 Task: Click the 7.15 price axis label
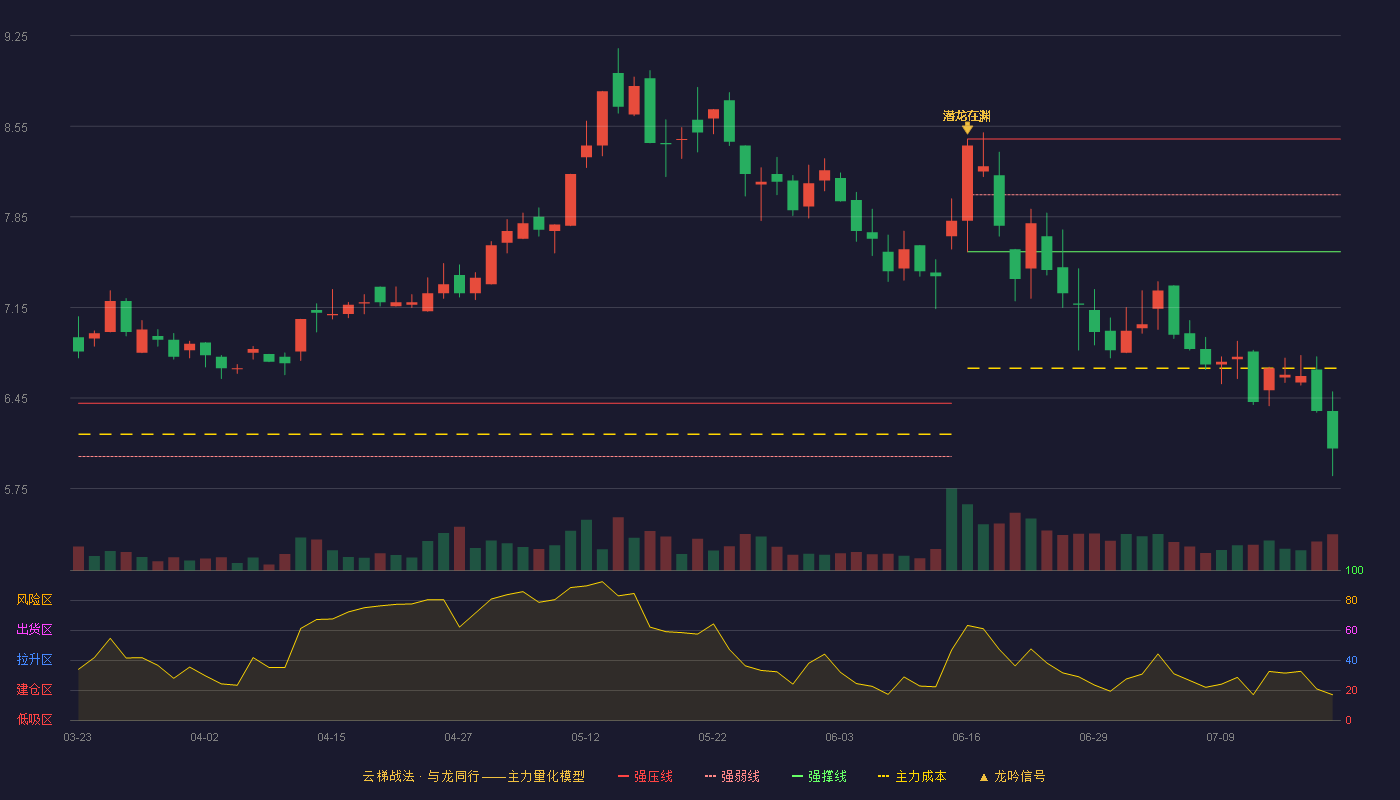point(16,308)
